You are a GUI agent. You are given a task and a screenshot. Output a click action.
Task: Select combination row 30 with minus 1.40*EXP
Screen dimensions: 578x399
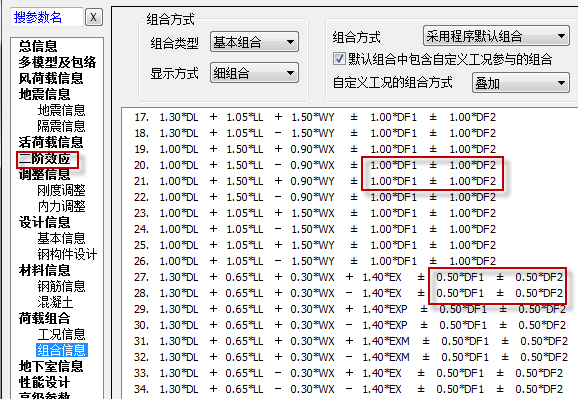coord(350,325)
